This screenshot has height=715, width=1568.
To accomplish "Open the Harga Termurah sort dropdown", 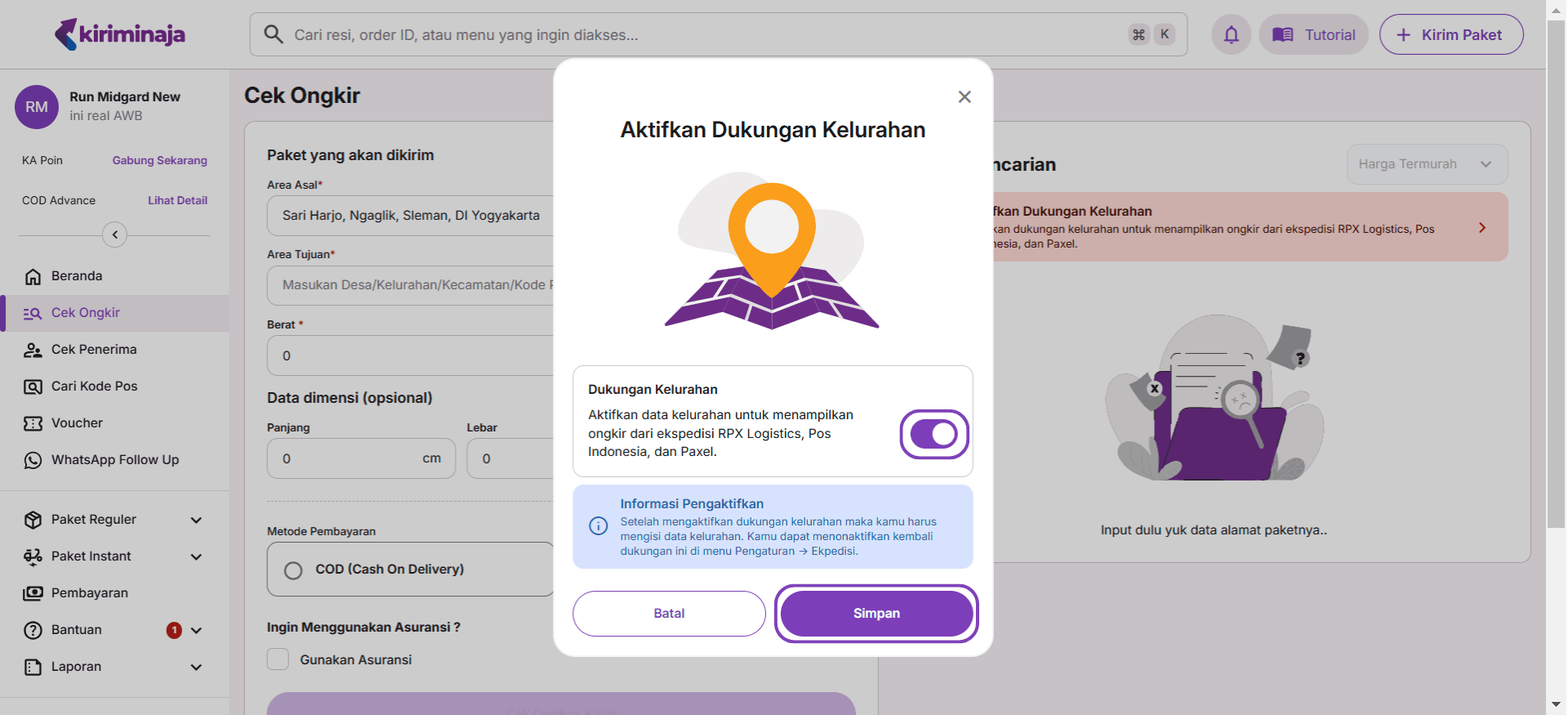I will point(1426,164).
